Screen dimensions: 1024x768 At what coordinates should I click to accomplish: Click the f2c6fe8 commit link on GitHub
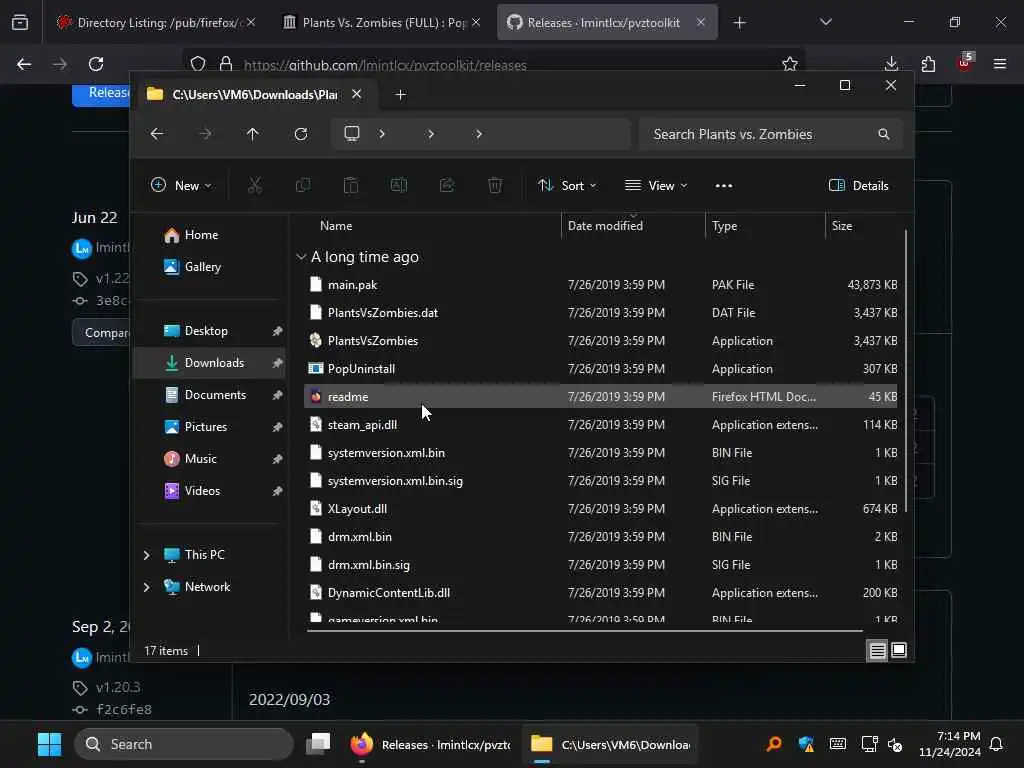click(x=124, y=709)
